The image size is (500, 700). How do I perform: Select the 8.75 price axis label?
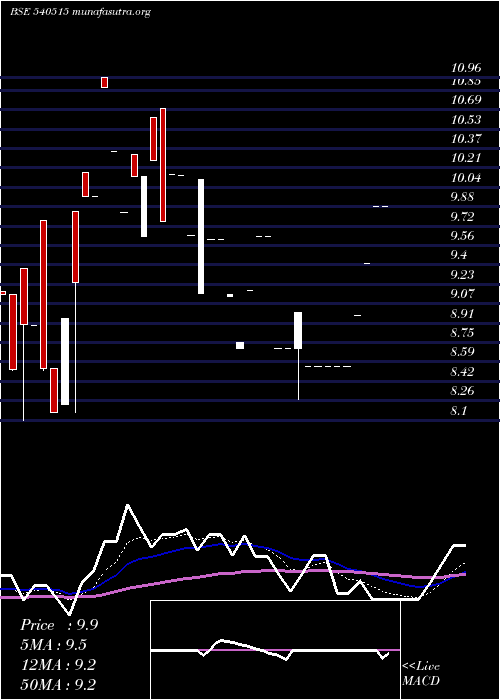click(x=462, y=333)
